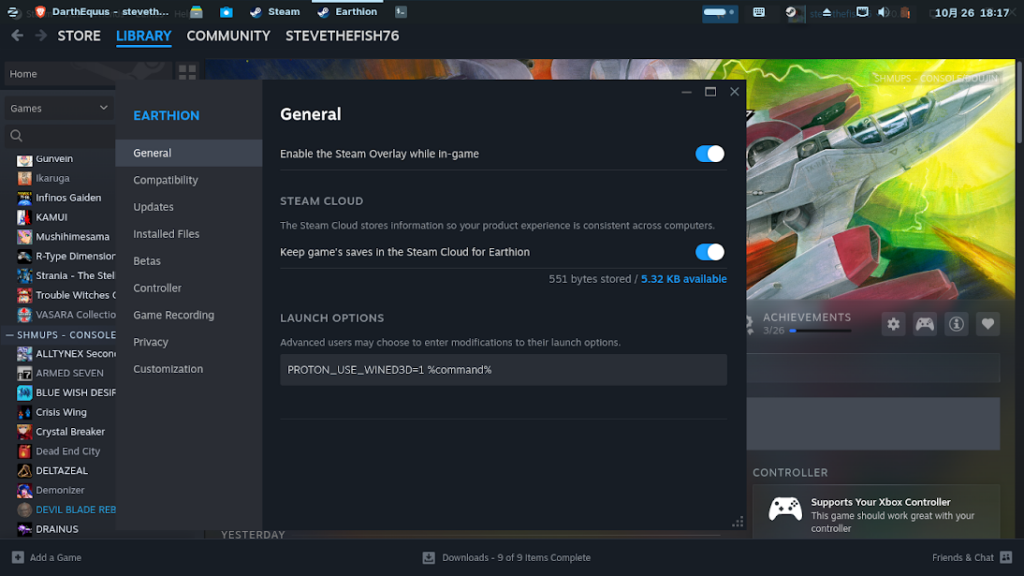The height and width of the screenshot is (576, 1024).
Task: Open the Games filter dropdown
Action: point(58,108)
